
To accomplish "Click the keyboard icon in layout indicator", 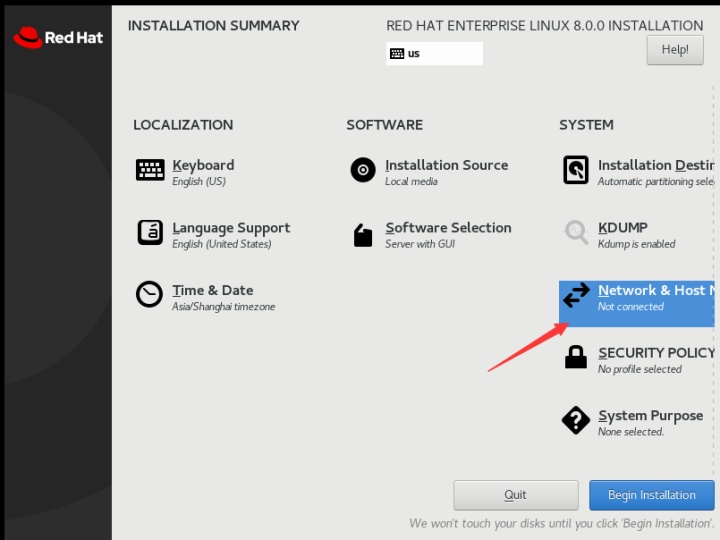I will (x=397, y=54).
